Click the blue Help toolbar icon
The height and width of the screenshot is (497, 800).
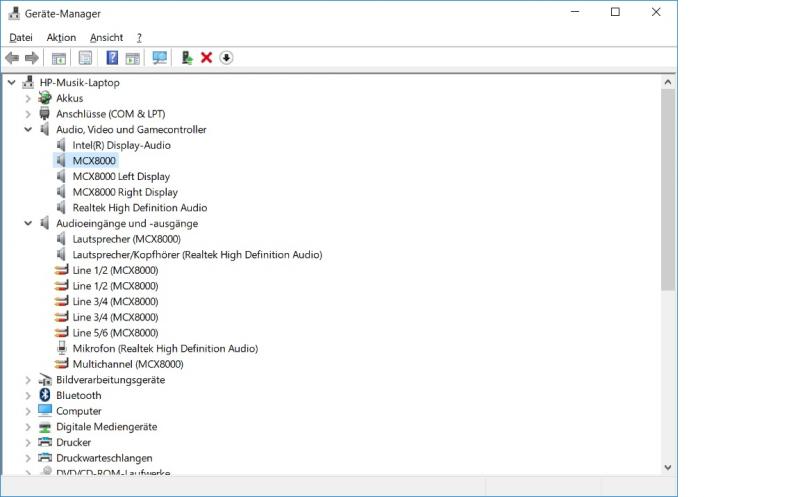coord(112,58)
